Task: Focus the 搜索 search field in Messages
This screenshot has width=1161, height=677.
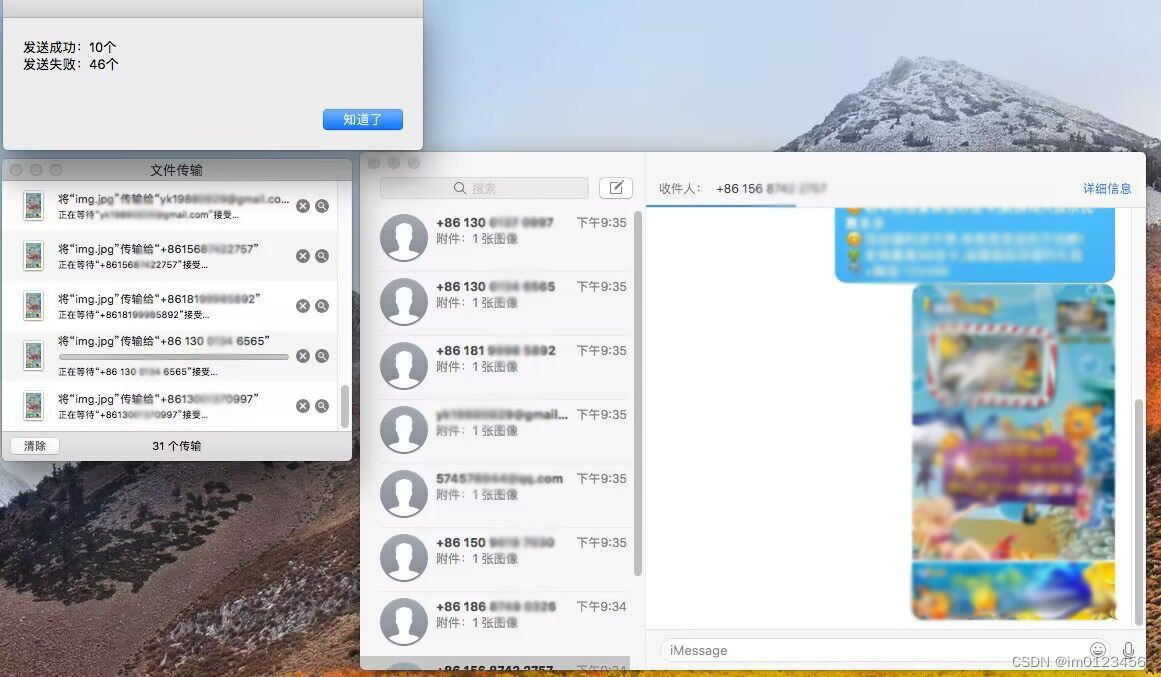Action: pyautogui.click(x=484, y=188)
